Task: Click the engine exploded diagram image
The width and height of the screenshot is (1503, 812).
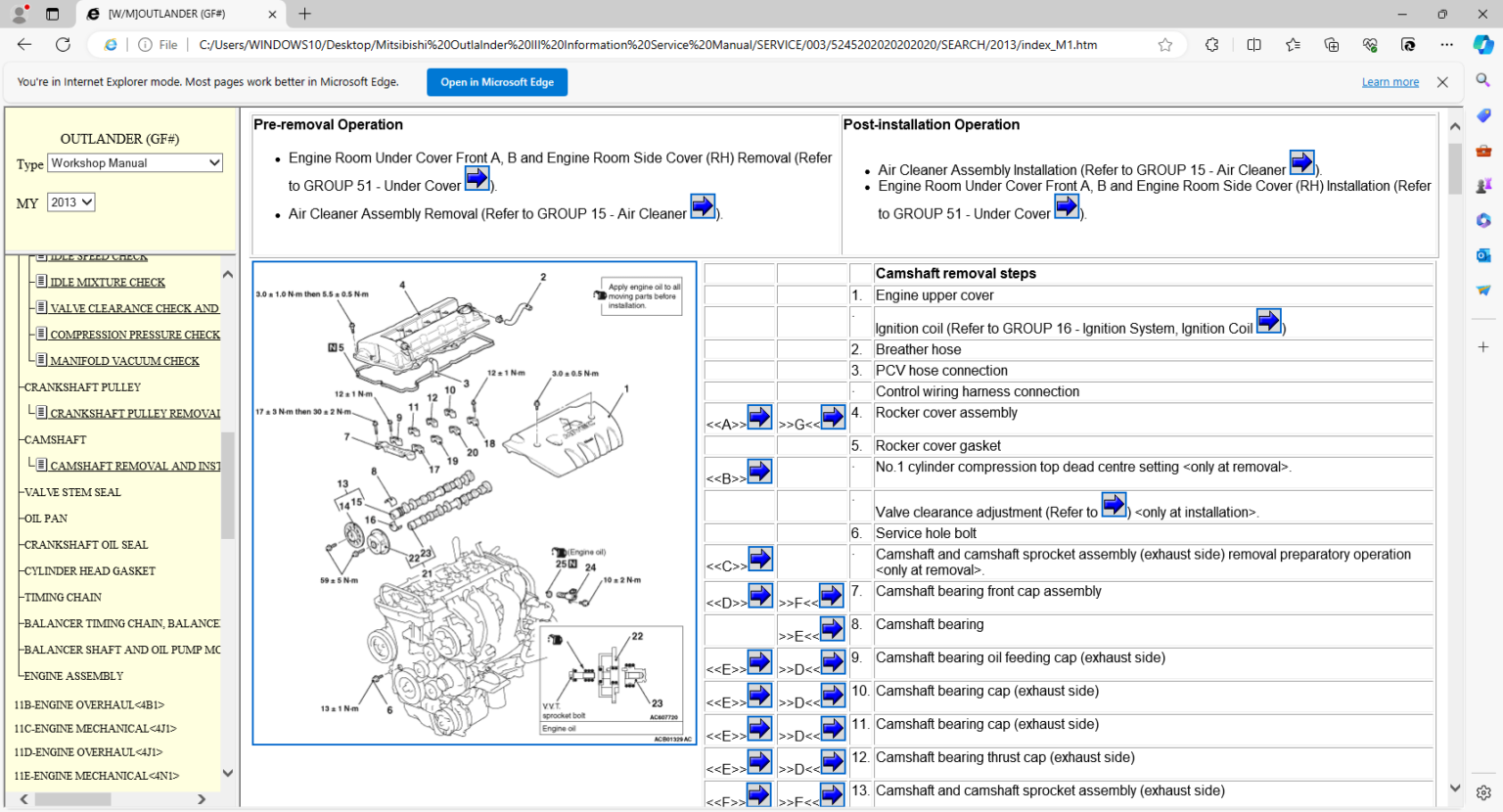Action: 475,503
